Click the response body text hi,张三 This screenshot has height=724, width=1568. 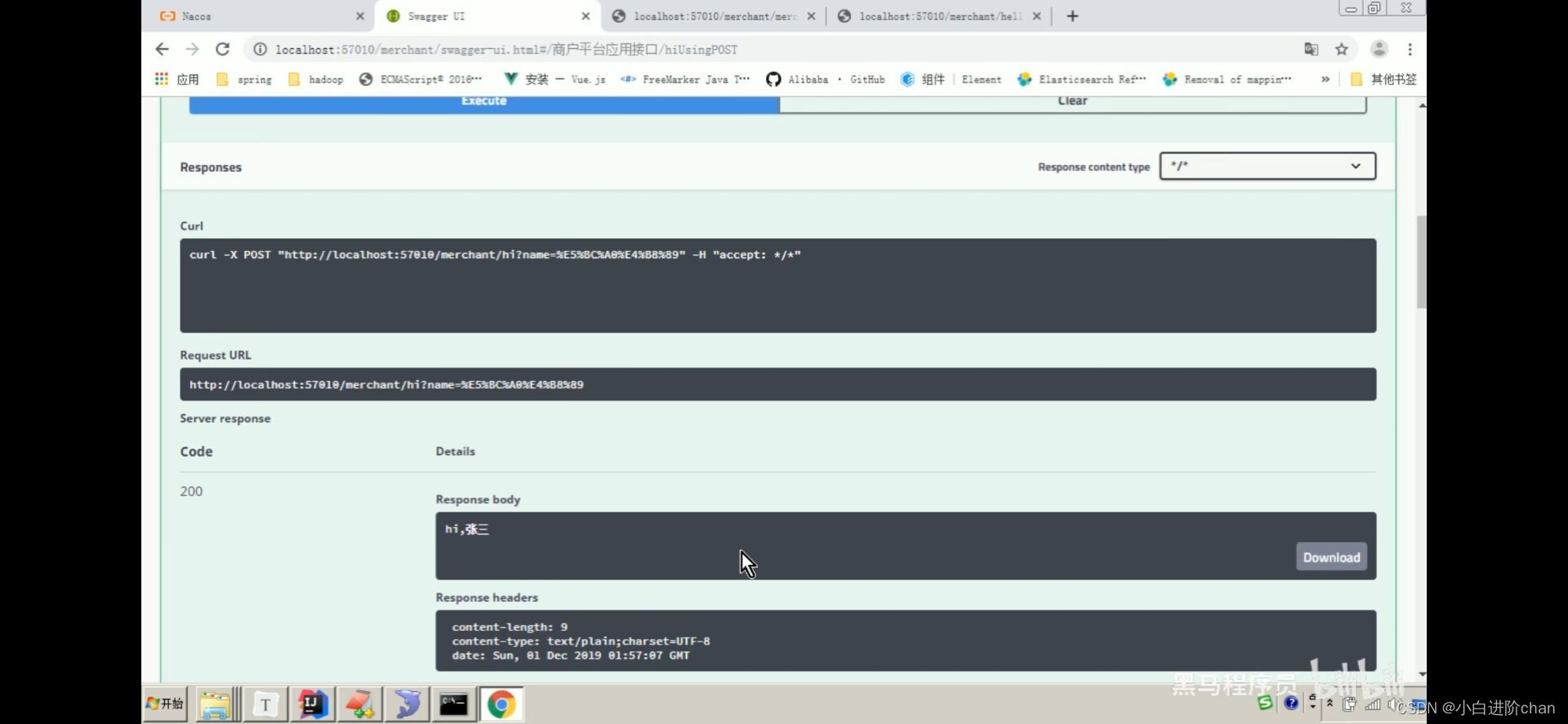pyautogui.click(x=467, y=530)
